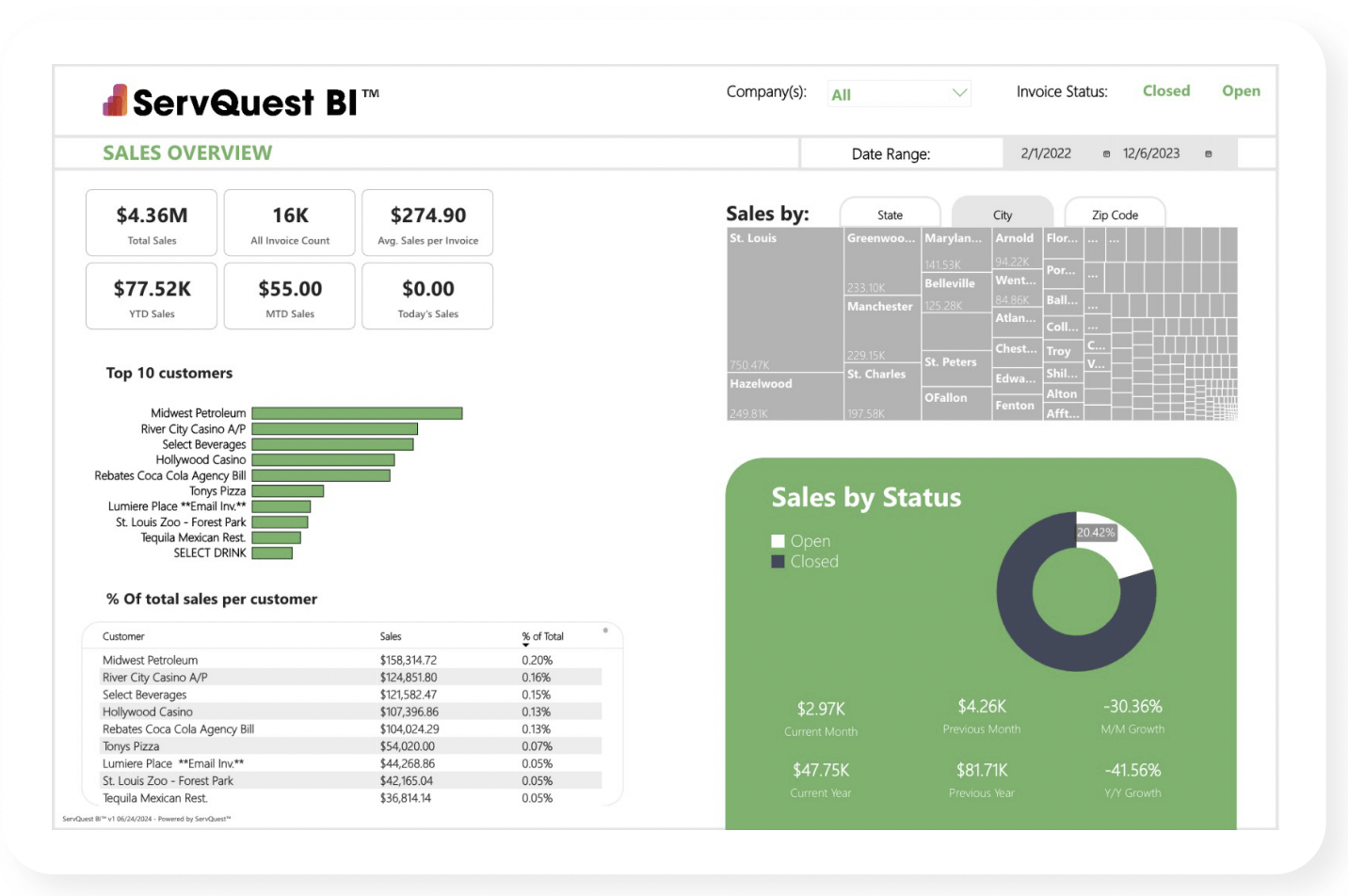Select the Avg. Sales per Invoice card
This screenshot has height=896, width=1348.
[427, 223]
